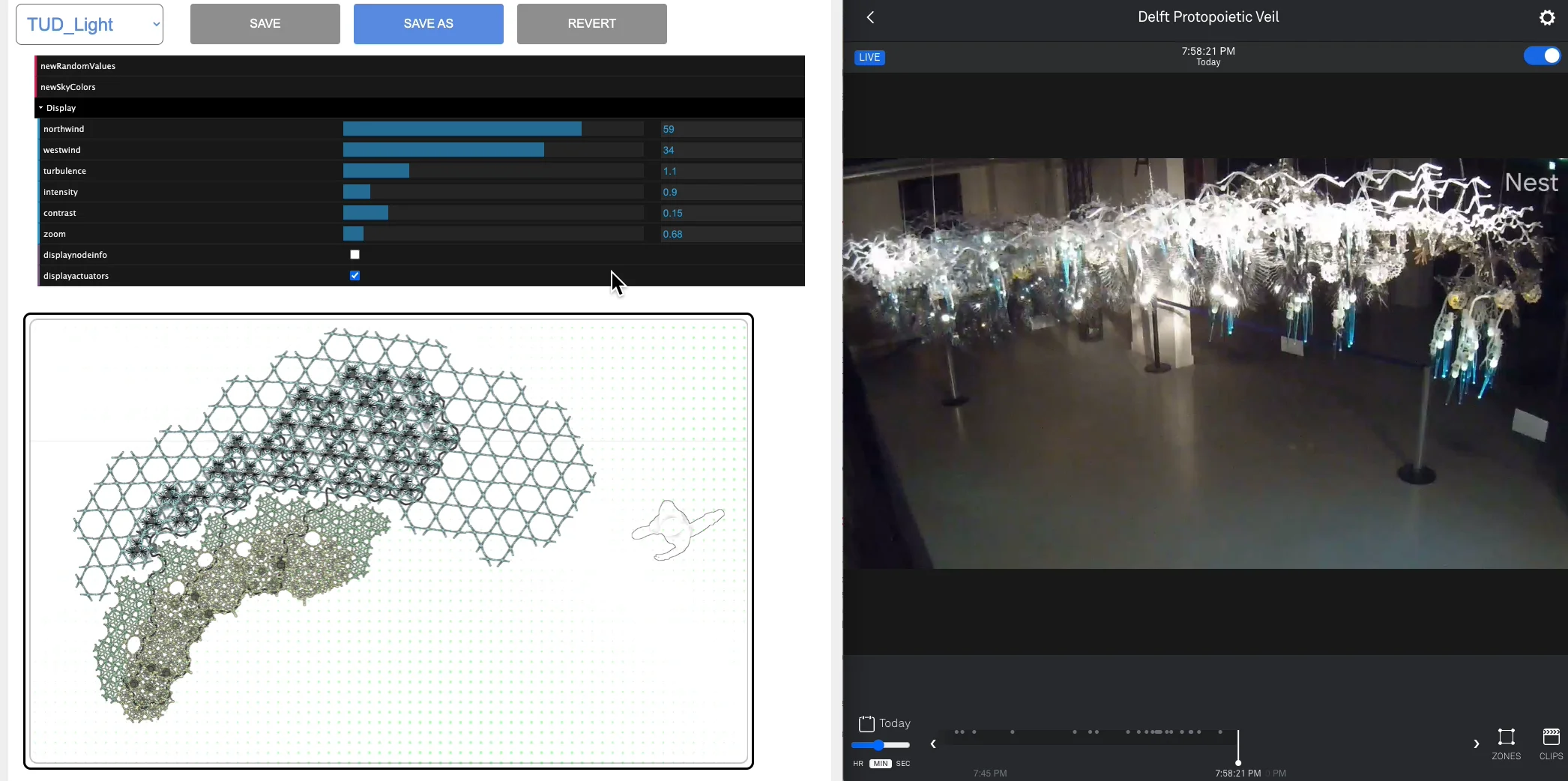
Task: Open the TUD_Light preset dropdown
Action: (89, 24)
